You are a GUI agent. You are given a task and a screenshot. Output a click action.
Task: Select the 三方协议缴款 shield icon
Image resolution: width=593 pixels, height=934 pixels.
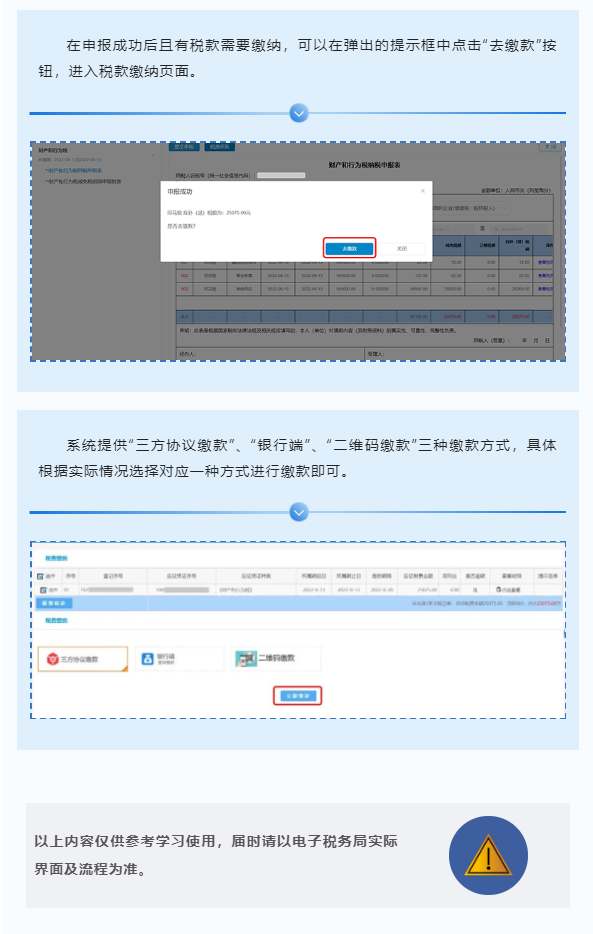point(52,659)
